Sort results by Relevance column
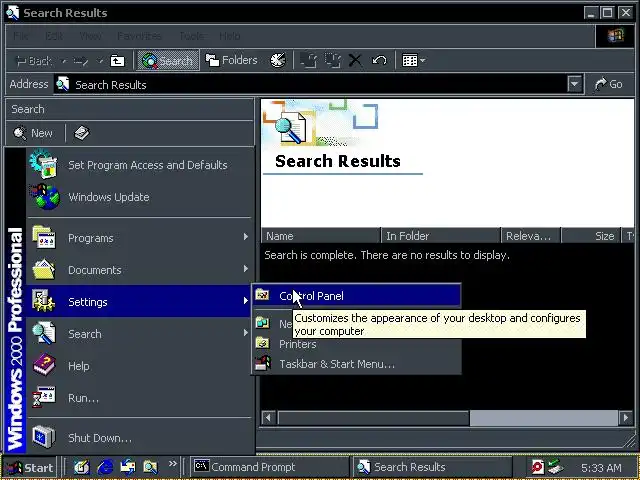640x480 pixels. 531,236
